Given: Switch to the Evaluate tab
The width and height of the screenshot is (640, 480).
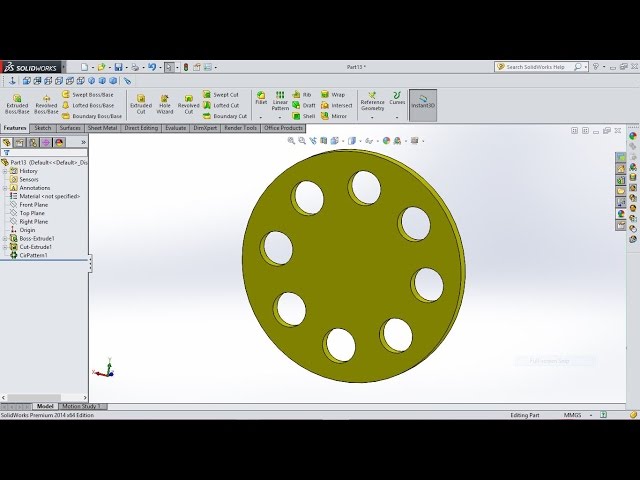Looking at the screenshot, I should (x=176, y=128).
